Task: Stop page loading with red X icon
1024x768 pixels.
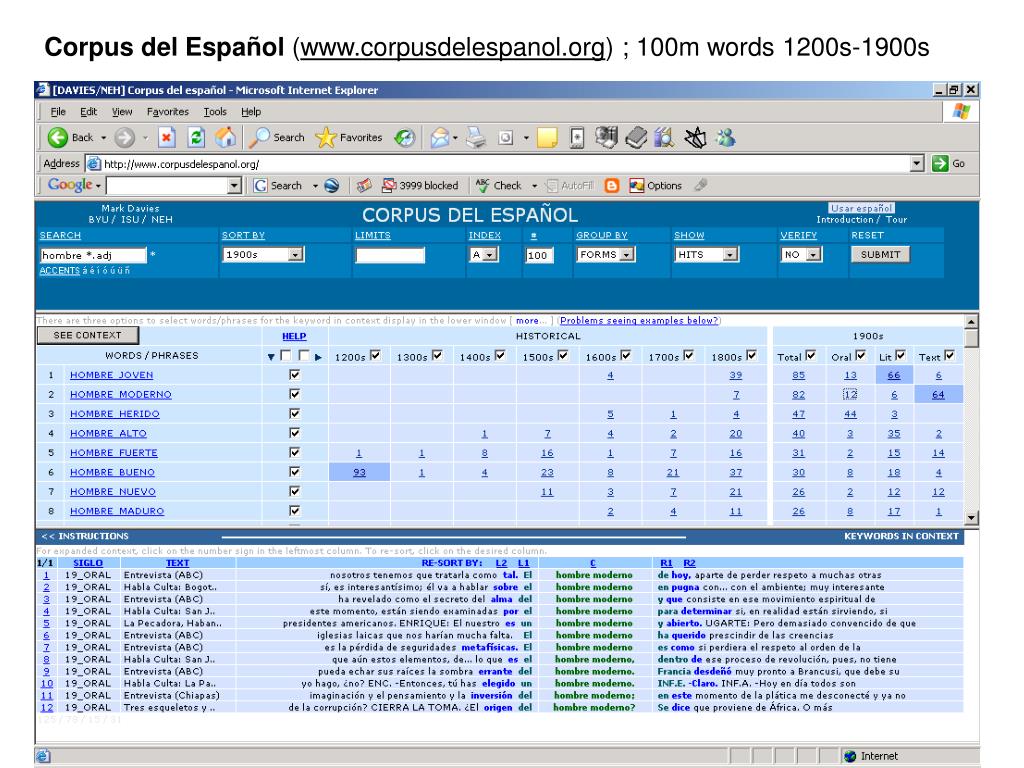Action: point(167,137)
